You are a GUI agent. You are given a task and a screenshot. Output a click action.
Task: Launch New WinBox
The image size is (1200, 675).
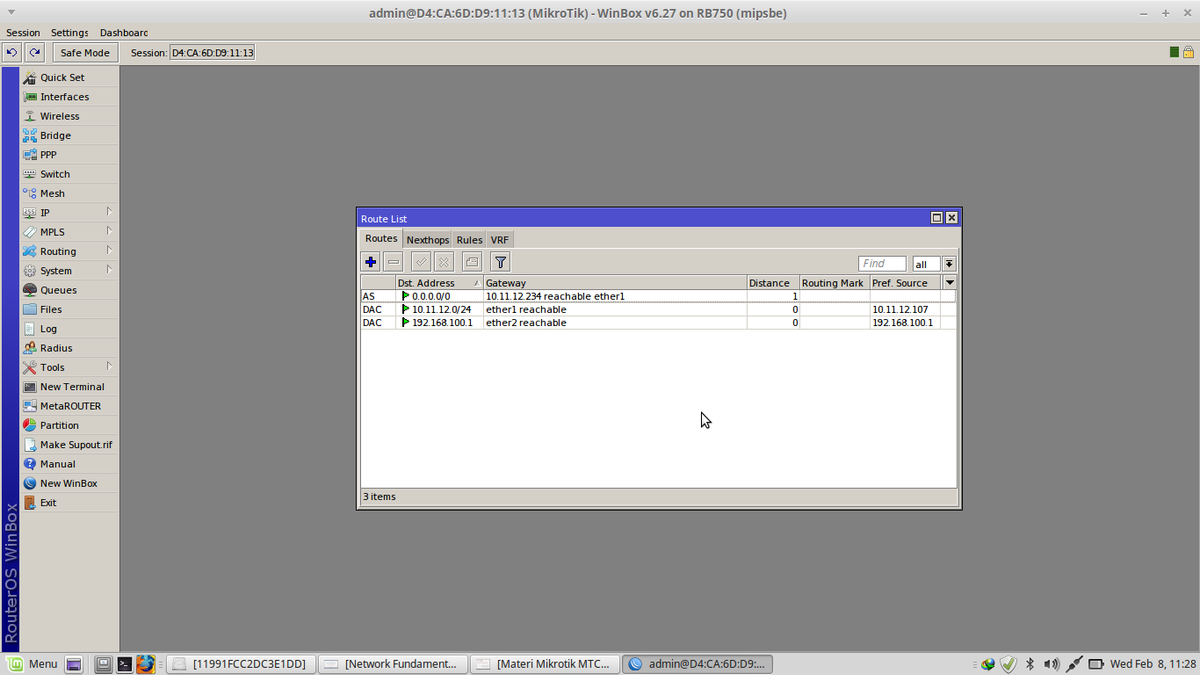(x=69, y=483)
